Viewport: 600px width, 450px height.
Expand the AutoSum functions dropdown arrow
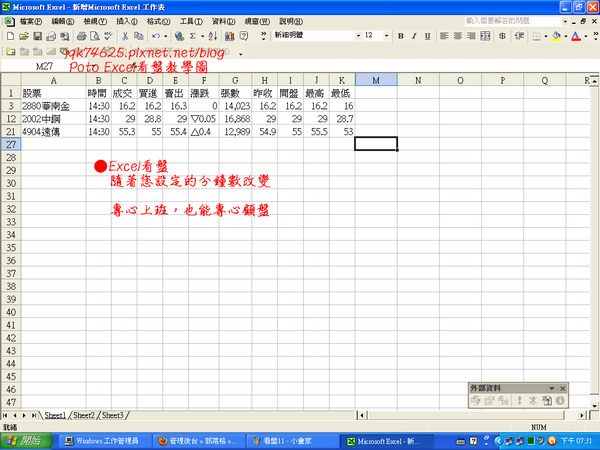pyautogui.click(x=202, y=36)
